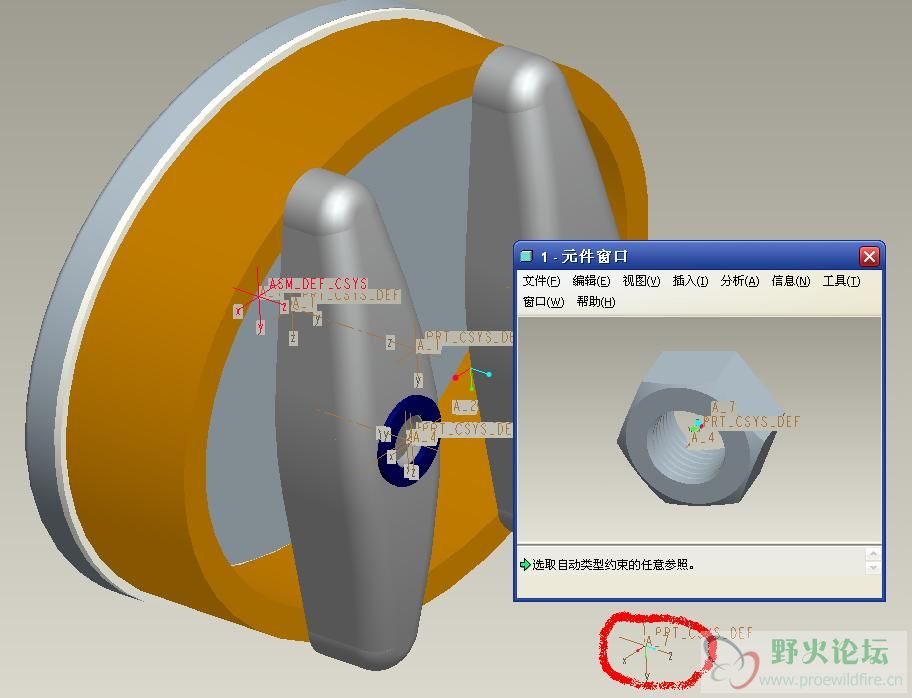The image size is (912, 698).
Task: Open the 窗口(W) menu
Action: 543,302
